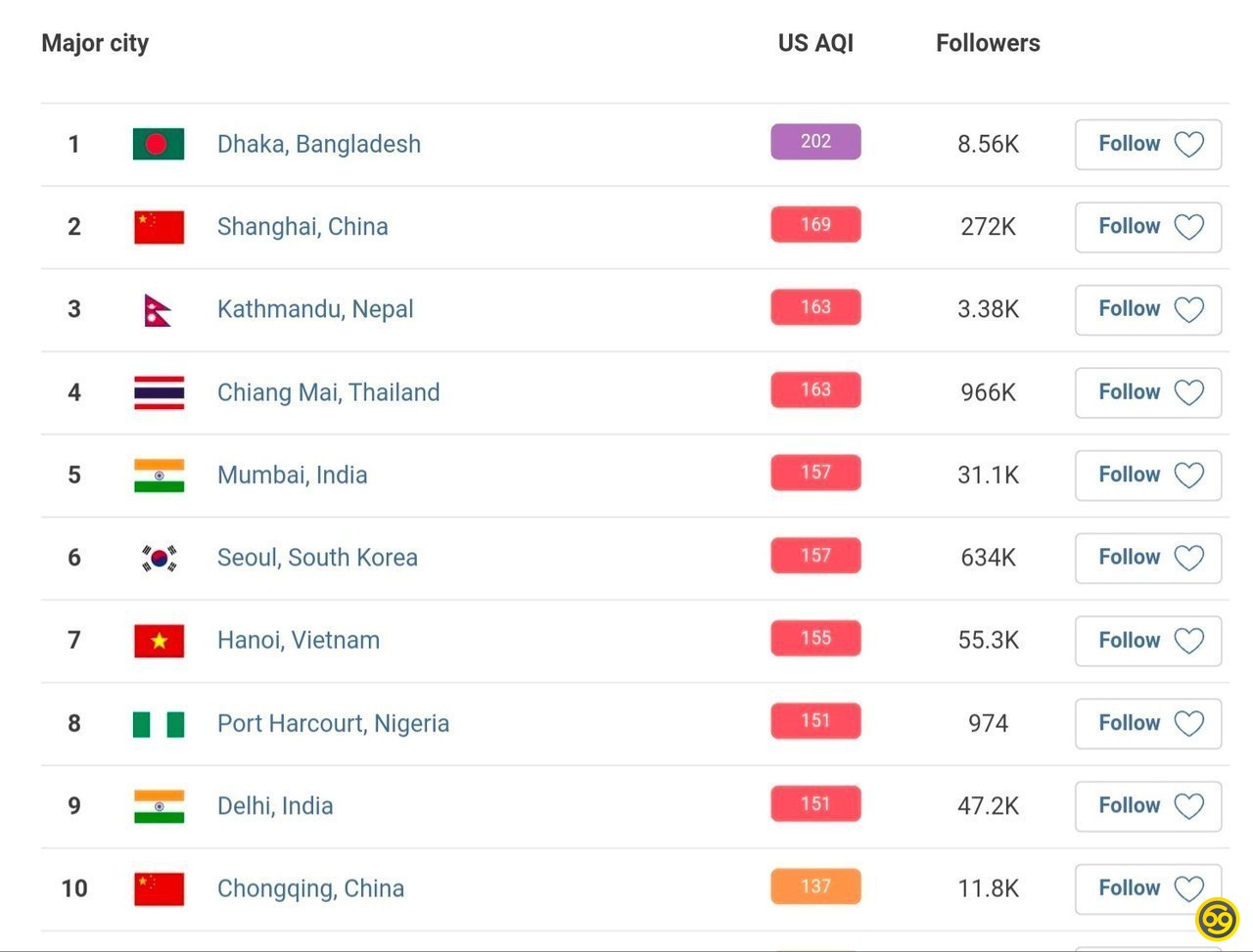The image size is (1253, 952).
Task: Click the Nepal flag icon
Action: [158, 310]
